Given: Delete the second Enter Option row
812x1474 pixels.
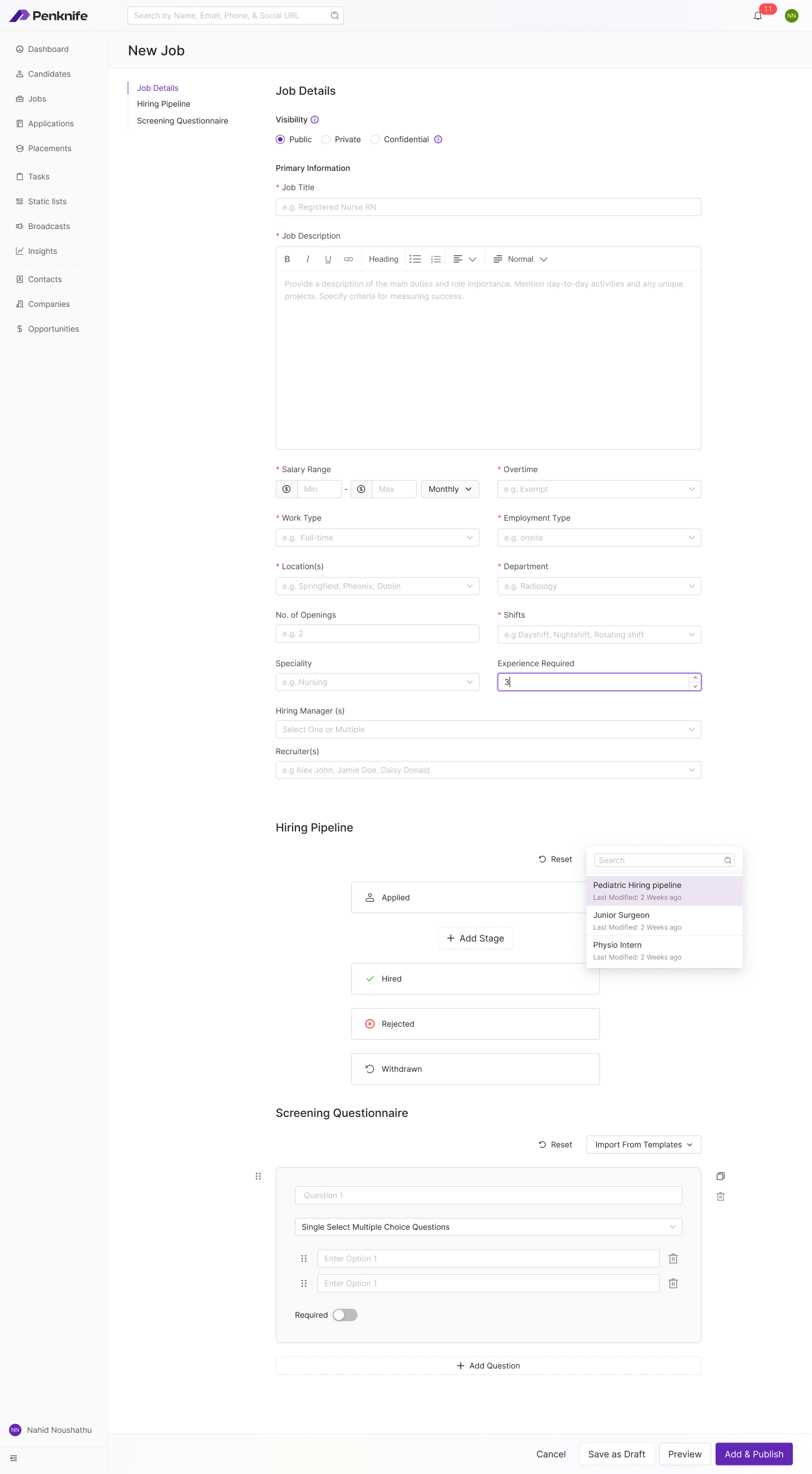Looking at the screenshot, I should pyautogui.click(x=673, y=1283).
